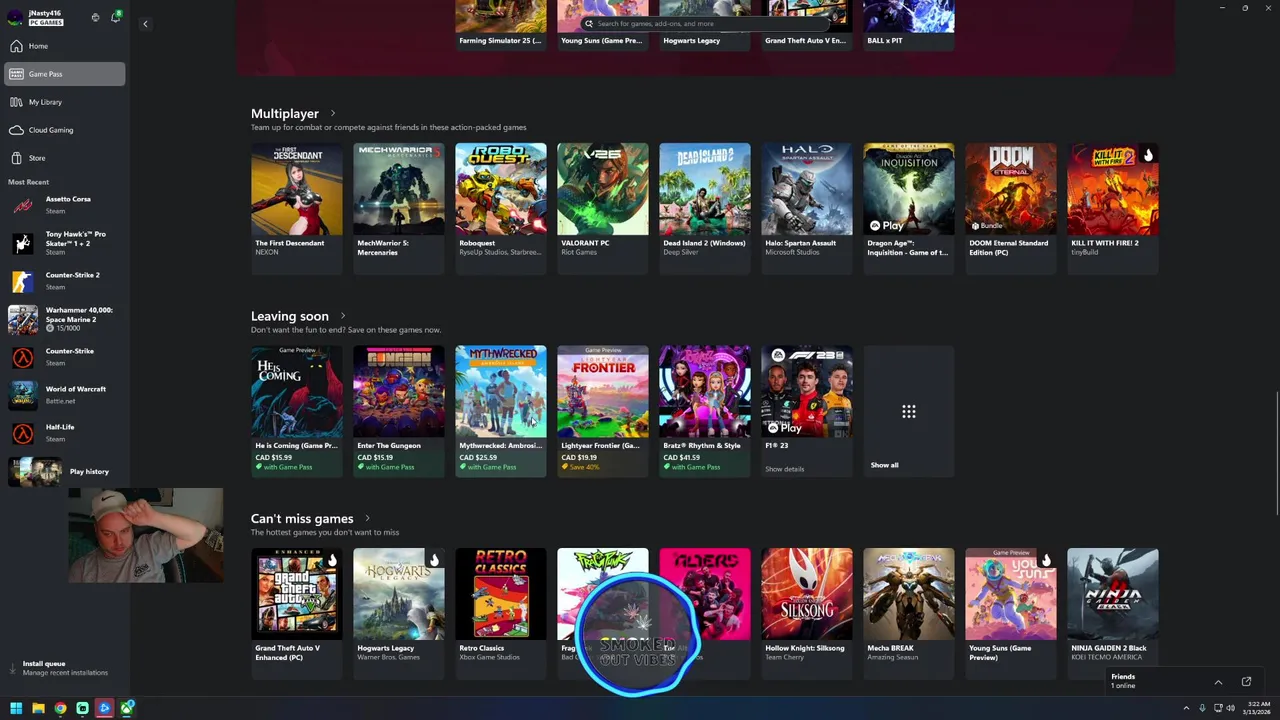1280x720 pixels.
Task: Show hidden system tray icons
Action: 1186,708
